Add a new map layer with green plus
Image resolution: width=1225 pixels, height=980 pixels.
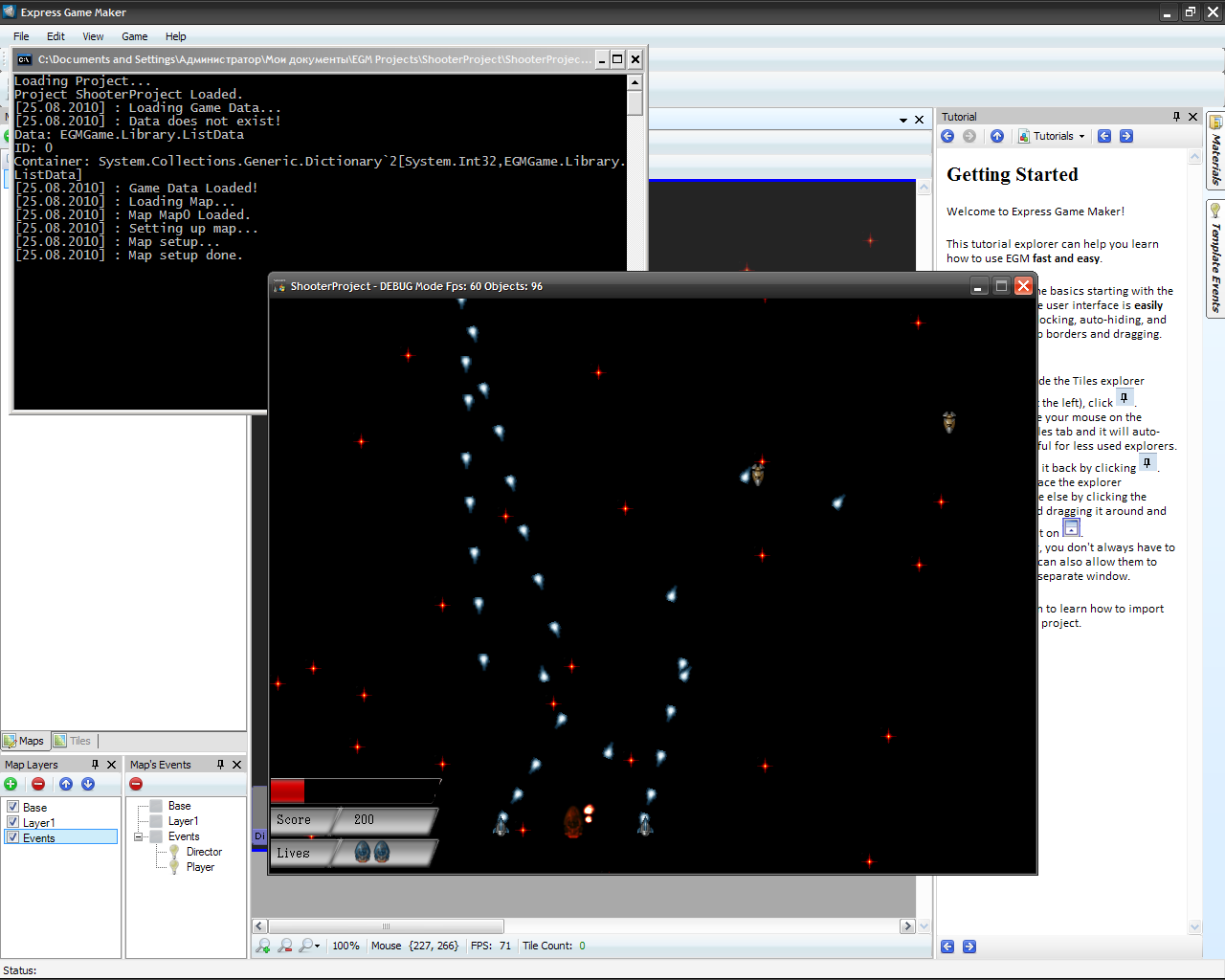pyautogui.click(x=11, y=784)
